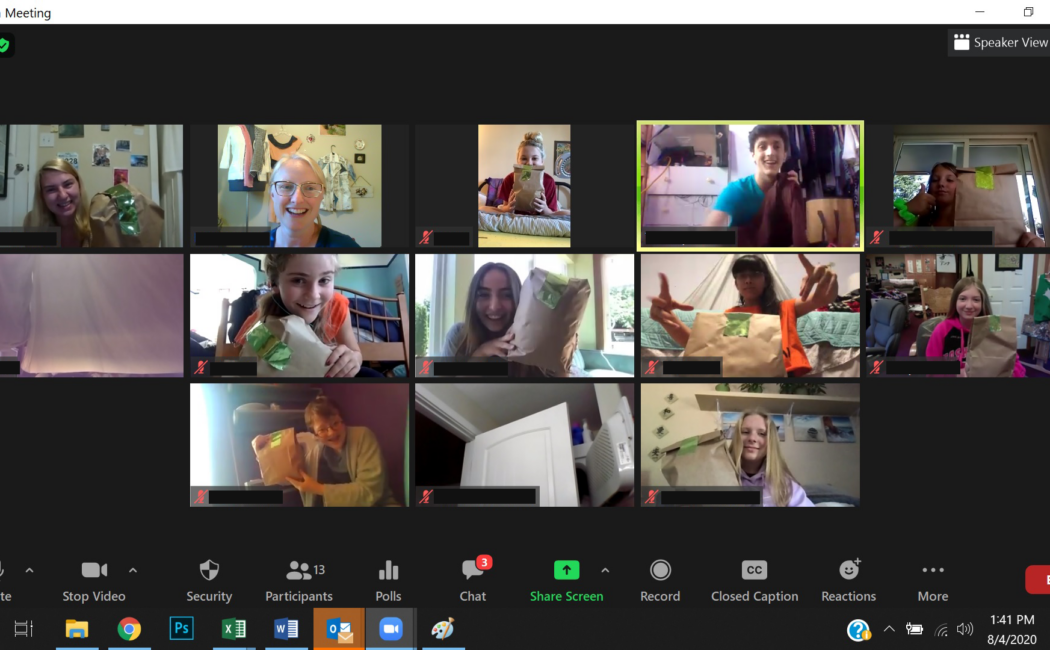Launch the Polls window
This screenshot has height=650, width=1050.
(x=388, y=580)
